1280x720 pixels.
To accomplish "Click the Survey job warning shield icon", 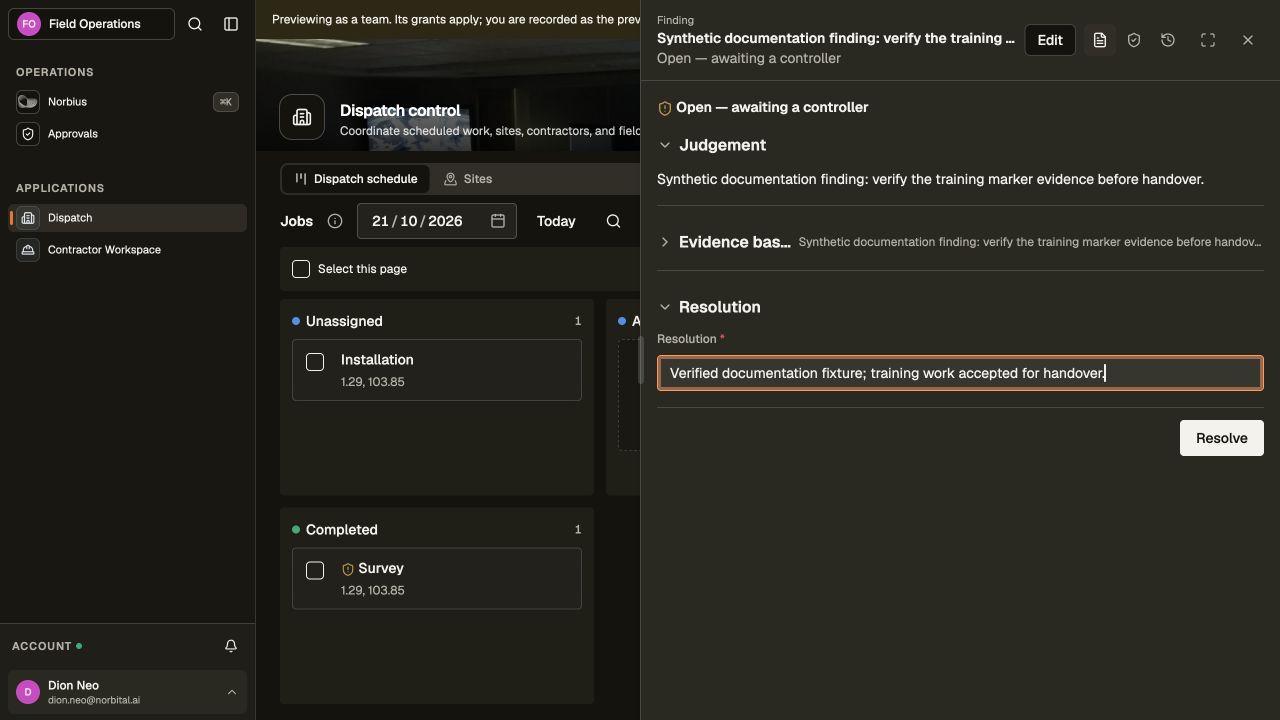I will (348, 569).
